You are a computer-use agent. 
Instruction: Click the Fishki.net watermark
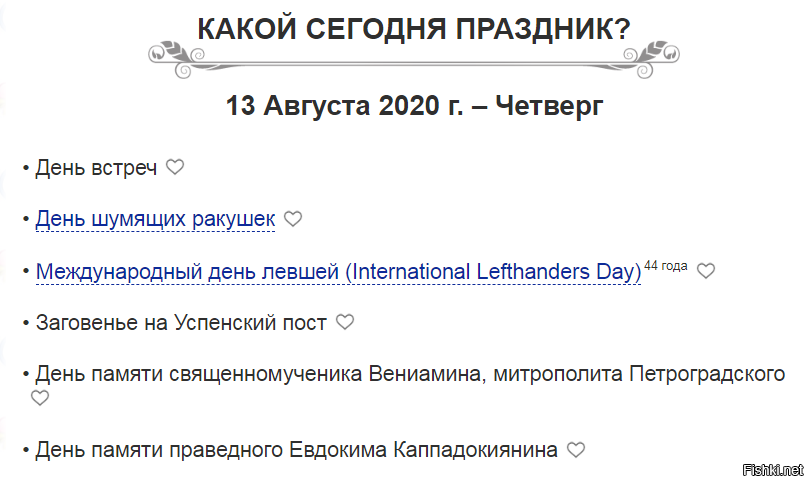tap(774, 469)
